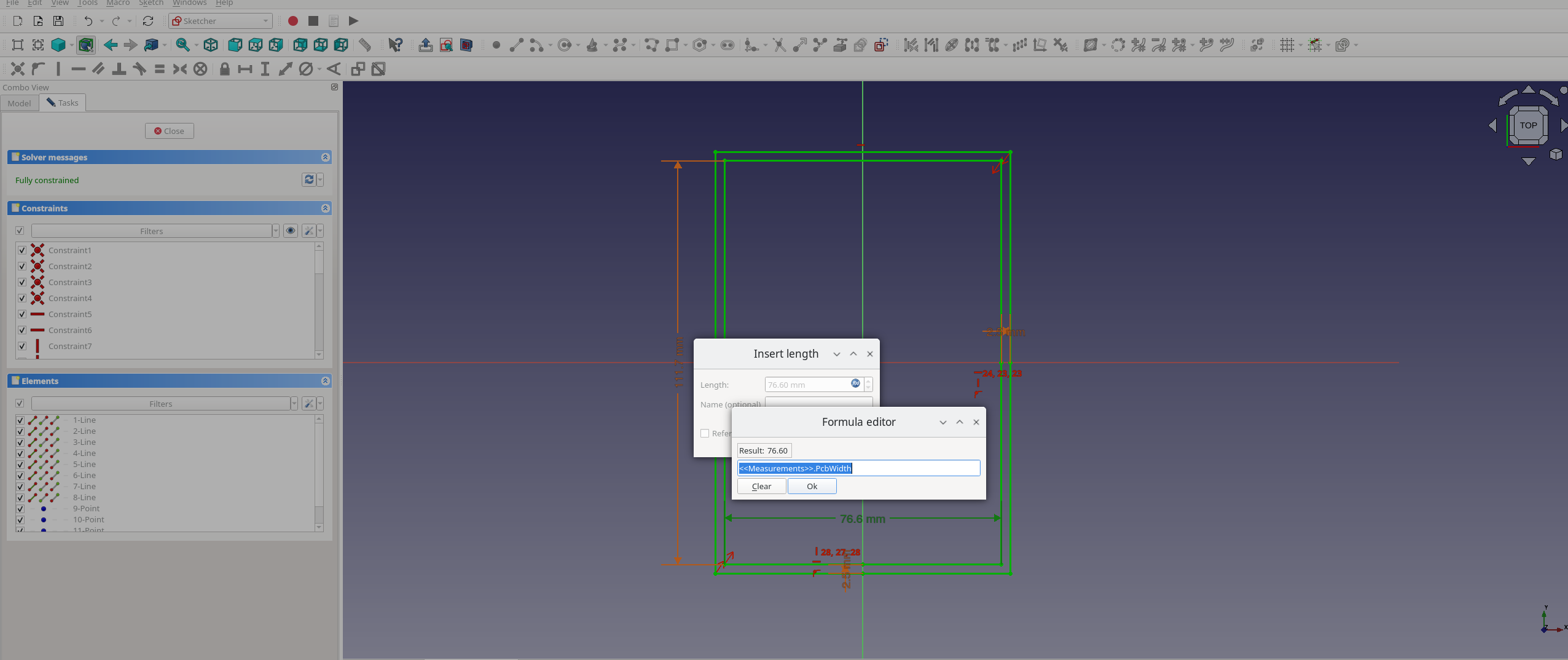Select the Constrain coincident tool
This screenshot has width=1568, height=660.
click(18, 69)
